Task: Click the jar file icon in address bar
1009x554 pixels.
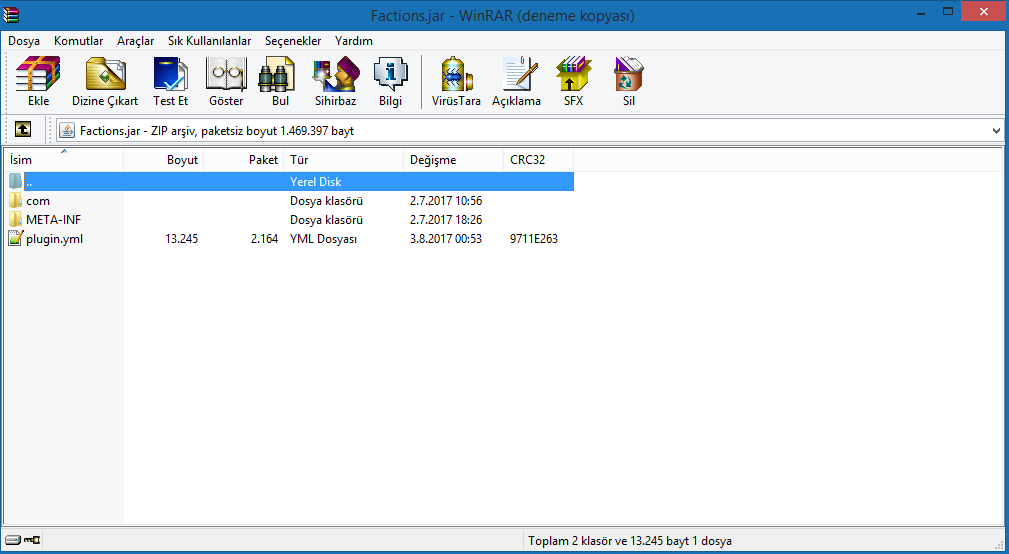Action: [67, 131]
